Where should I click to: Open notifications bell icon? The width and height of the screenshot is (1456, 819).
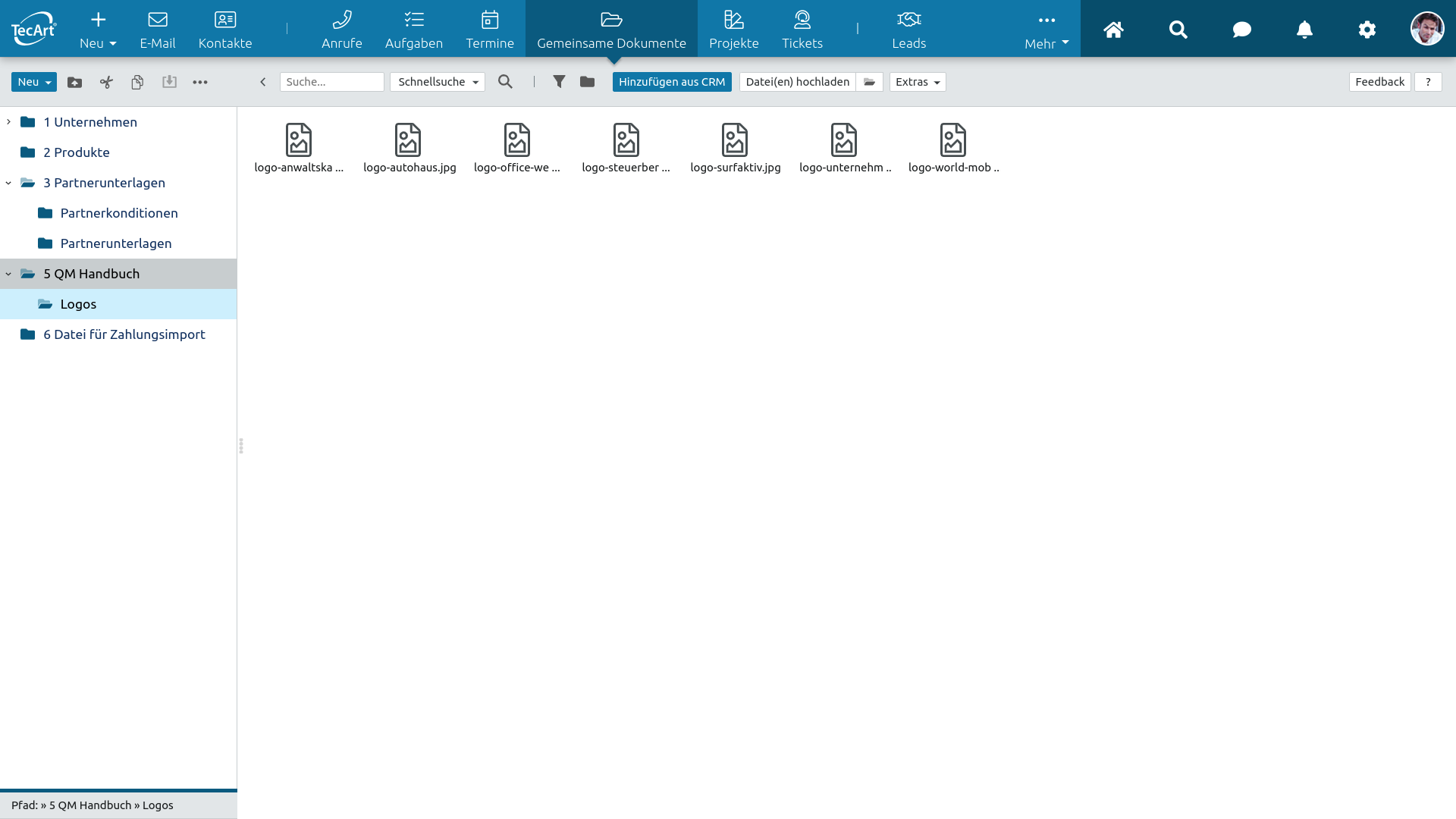(1304, 30)
